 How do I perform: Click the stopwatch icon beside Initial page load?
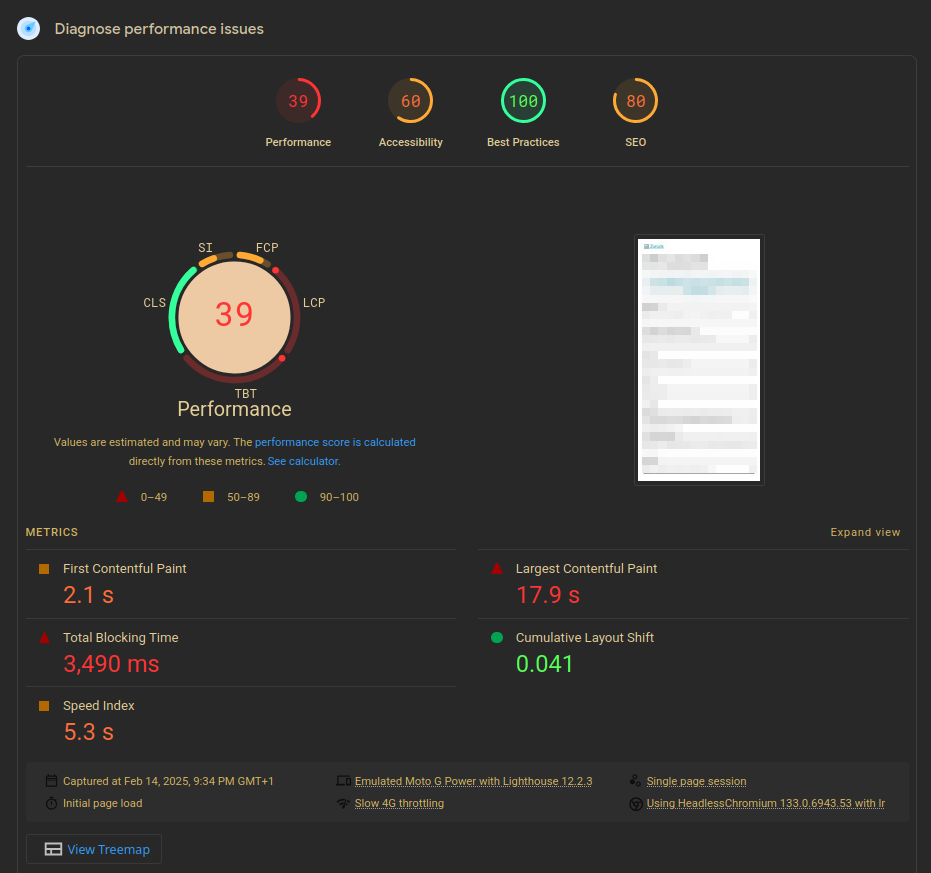52,804
